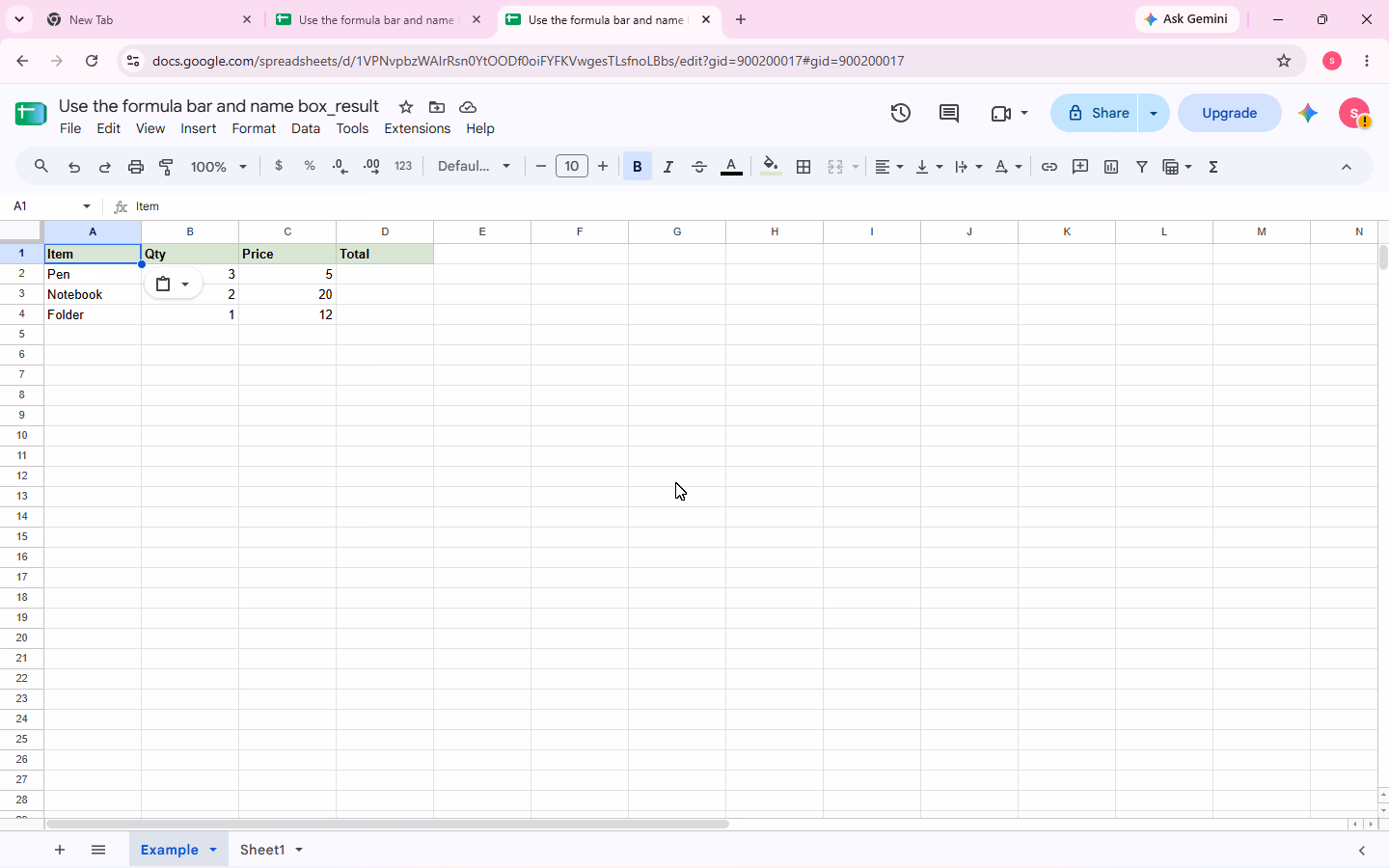The width and height of the screenshot is (1389, 868).
Task: Print the spreadsheet
Action: coord(136,167)
